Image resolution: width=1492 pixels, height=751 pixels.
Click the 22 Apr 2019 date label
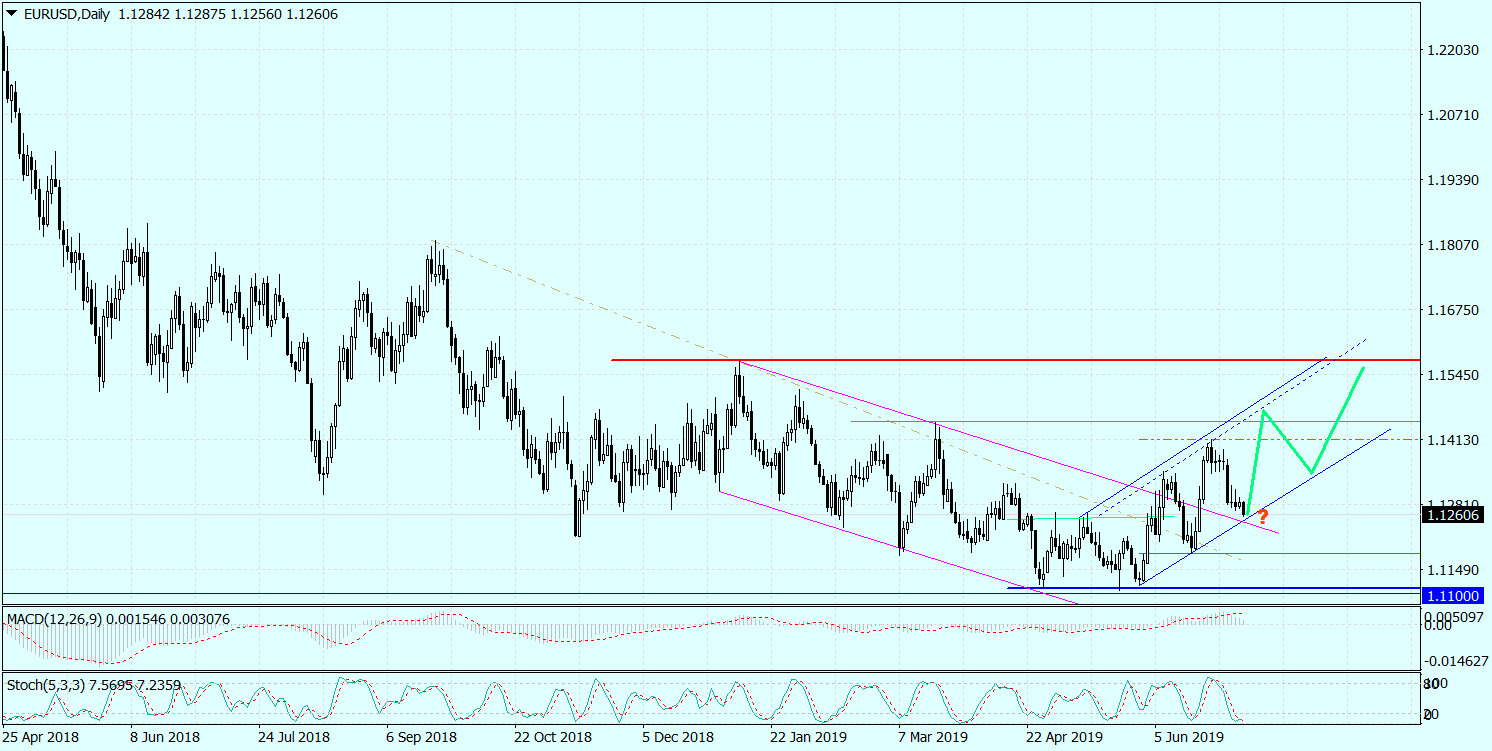point(1064,737)
